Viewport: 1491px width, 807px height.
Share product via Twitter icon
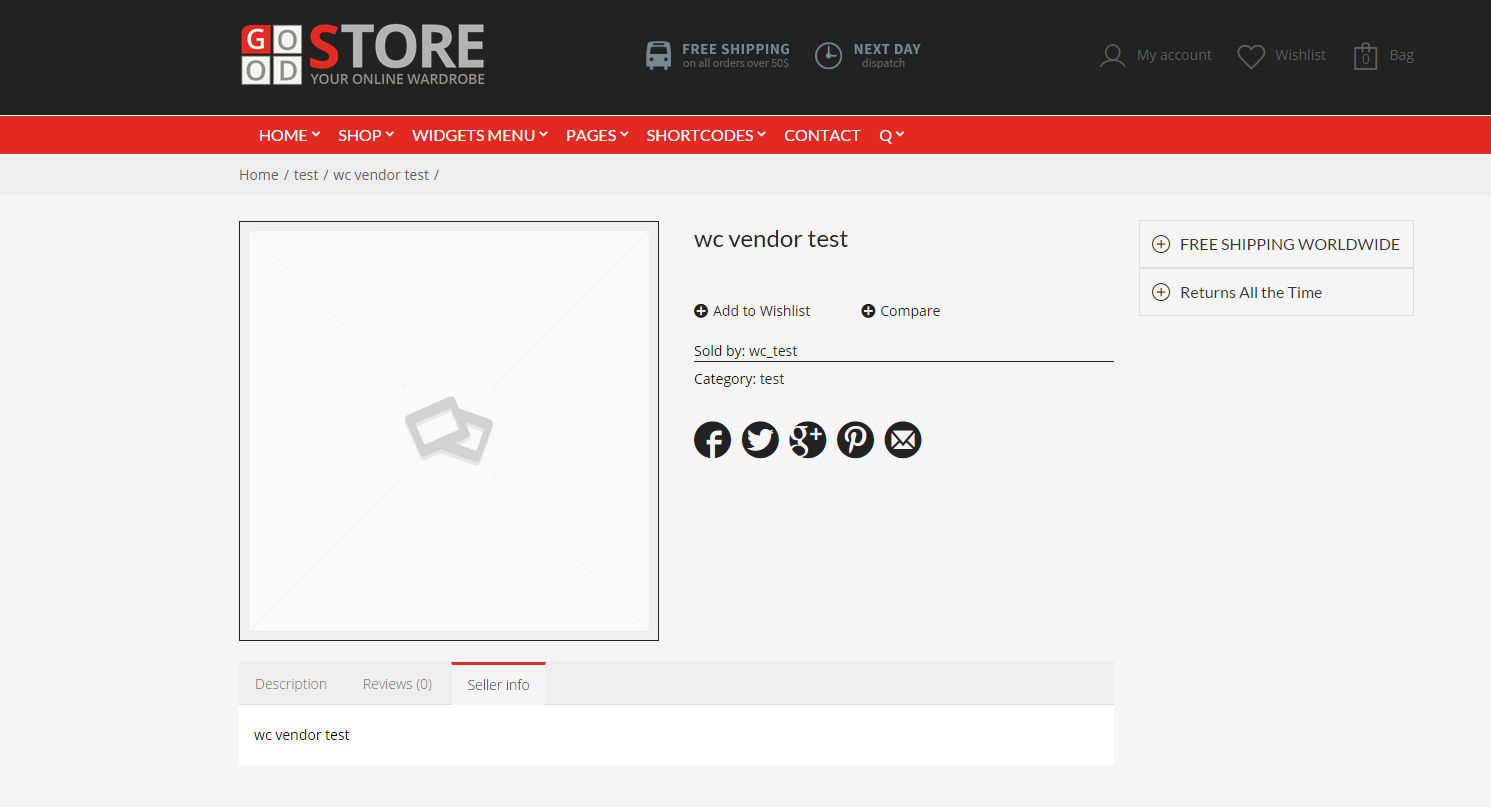point(760,440)
